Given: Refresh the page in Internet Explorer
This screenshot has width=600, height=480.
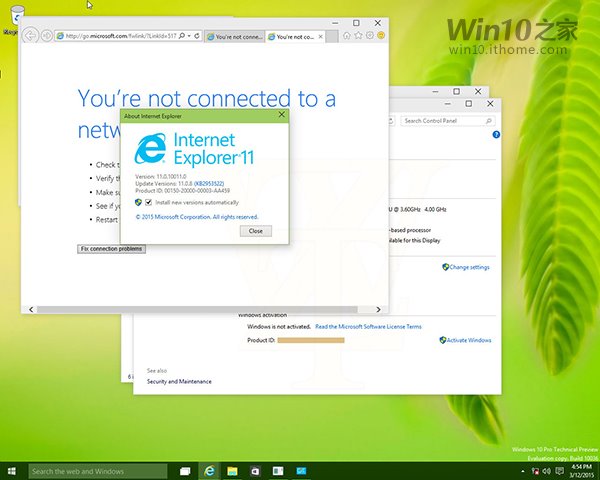Looking at the screenshot, I should coord(197,36).
